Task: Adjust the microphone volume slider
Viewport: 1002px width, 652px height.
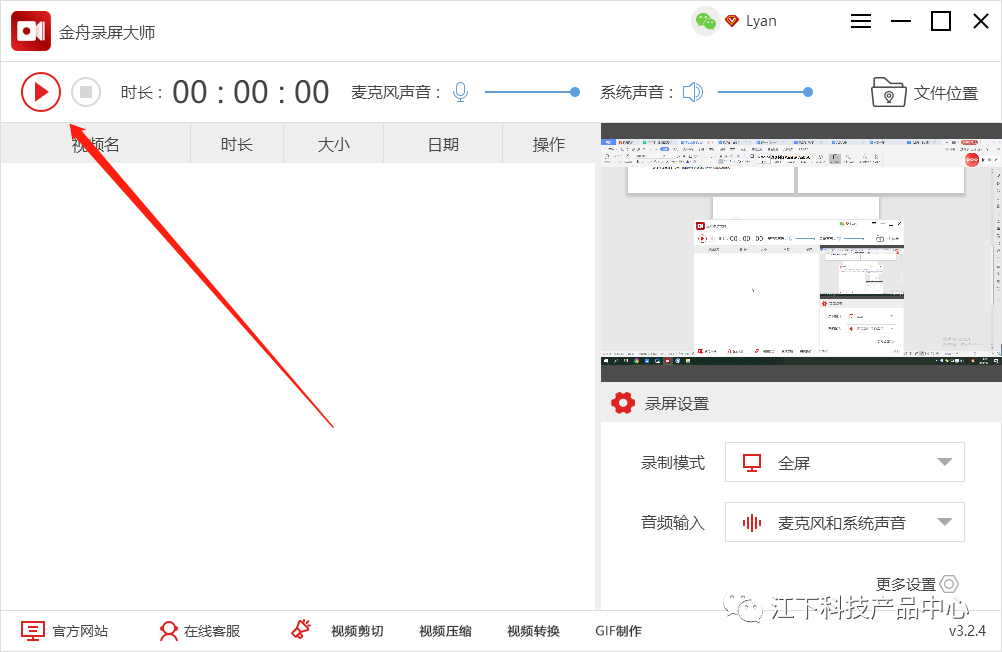Action: pyautogui.click(x=532, y=92)
